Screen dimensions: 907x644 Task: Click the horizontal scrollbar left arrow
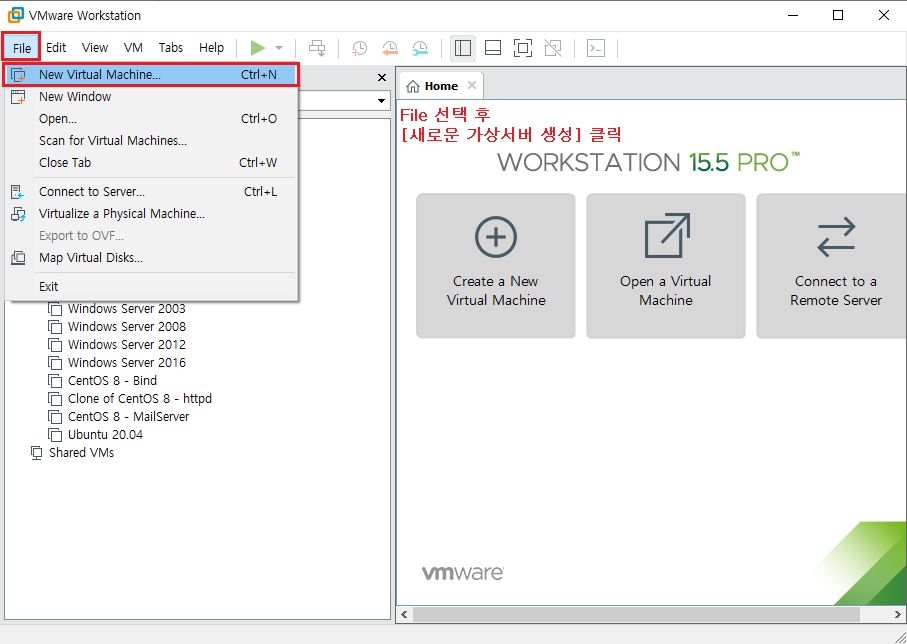pos(404,614)
